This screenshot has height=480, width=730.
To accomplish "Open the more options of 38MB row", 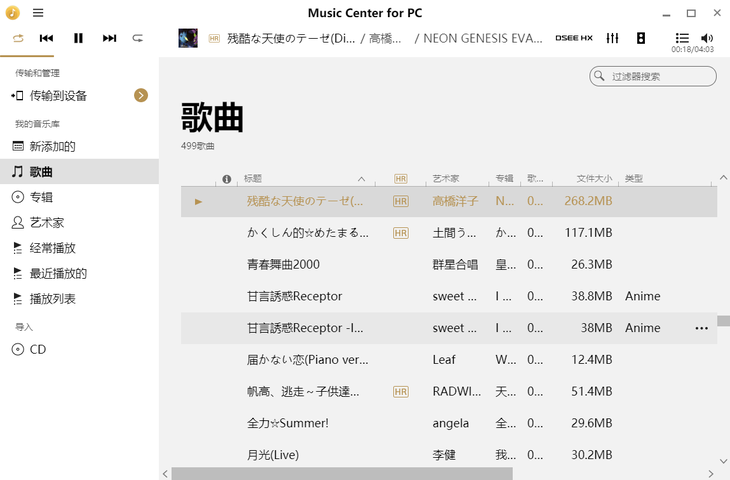I will (x=702, y=328).
